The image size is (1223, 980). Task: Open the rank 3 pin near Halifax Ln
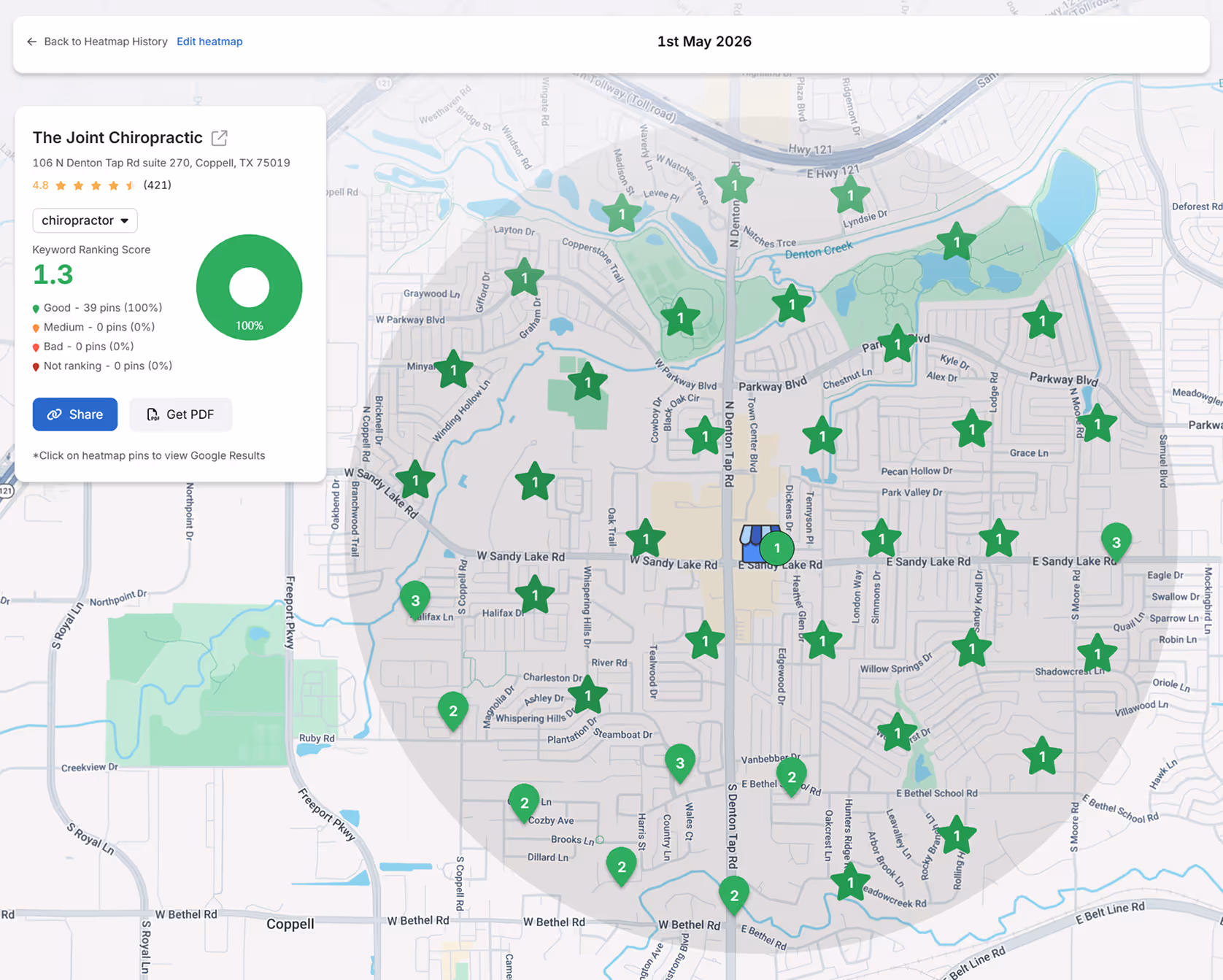pos(415,601)
